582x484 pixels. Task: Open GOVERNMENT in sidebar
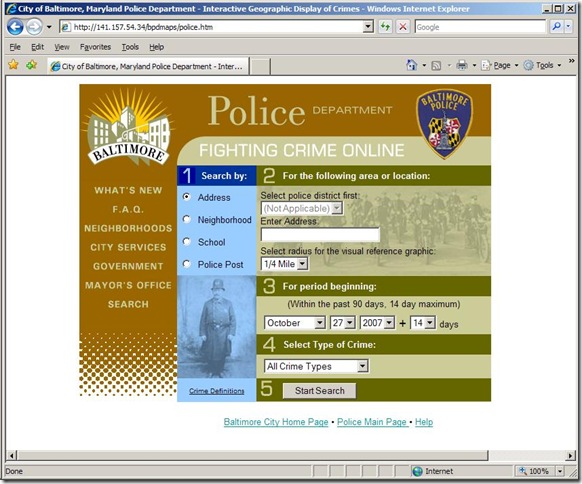(x=128, y=266)
